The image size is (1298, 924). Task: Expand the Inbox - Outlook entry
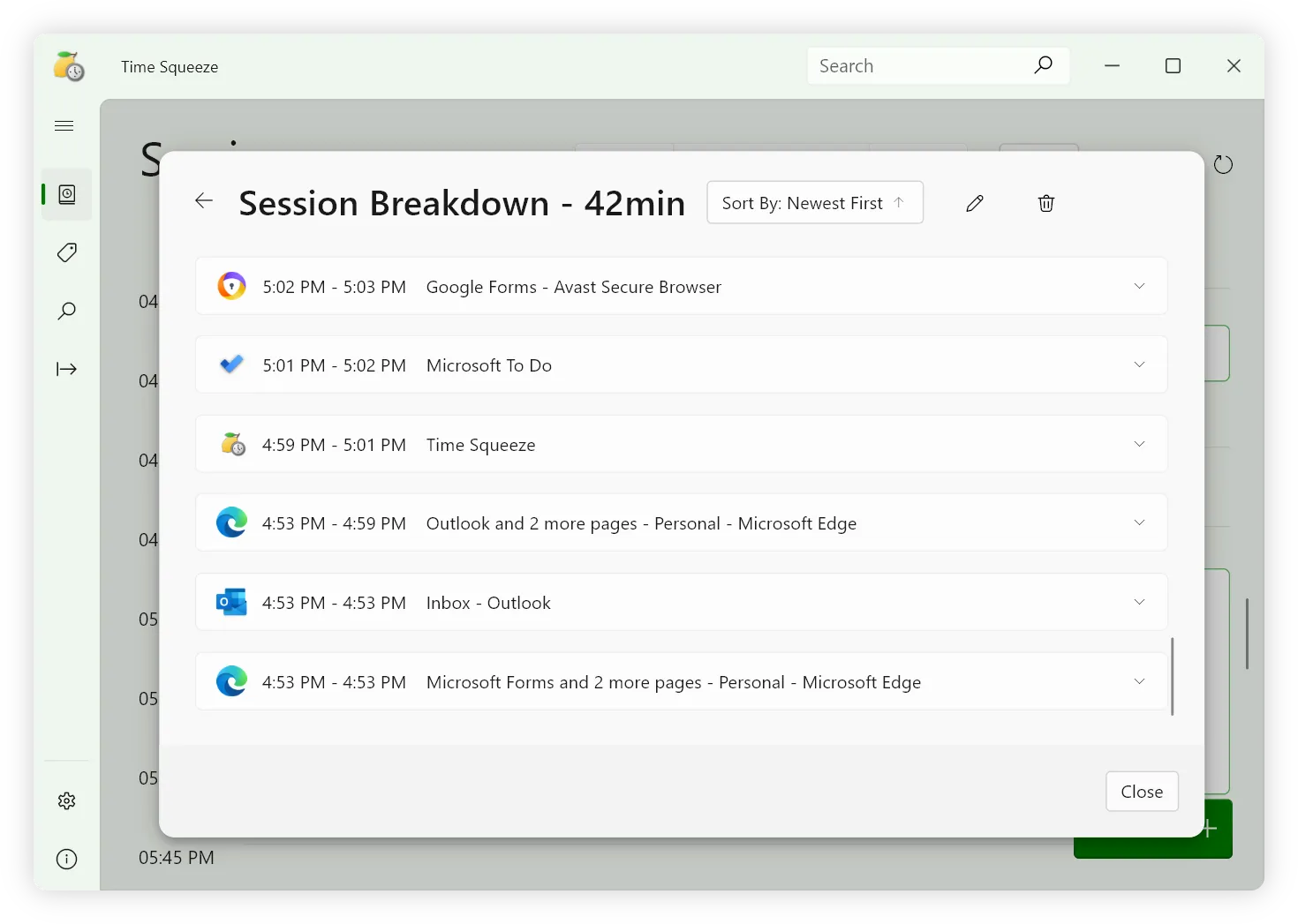click(x=1139, y=602)
